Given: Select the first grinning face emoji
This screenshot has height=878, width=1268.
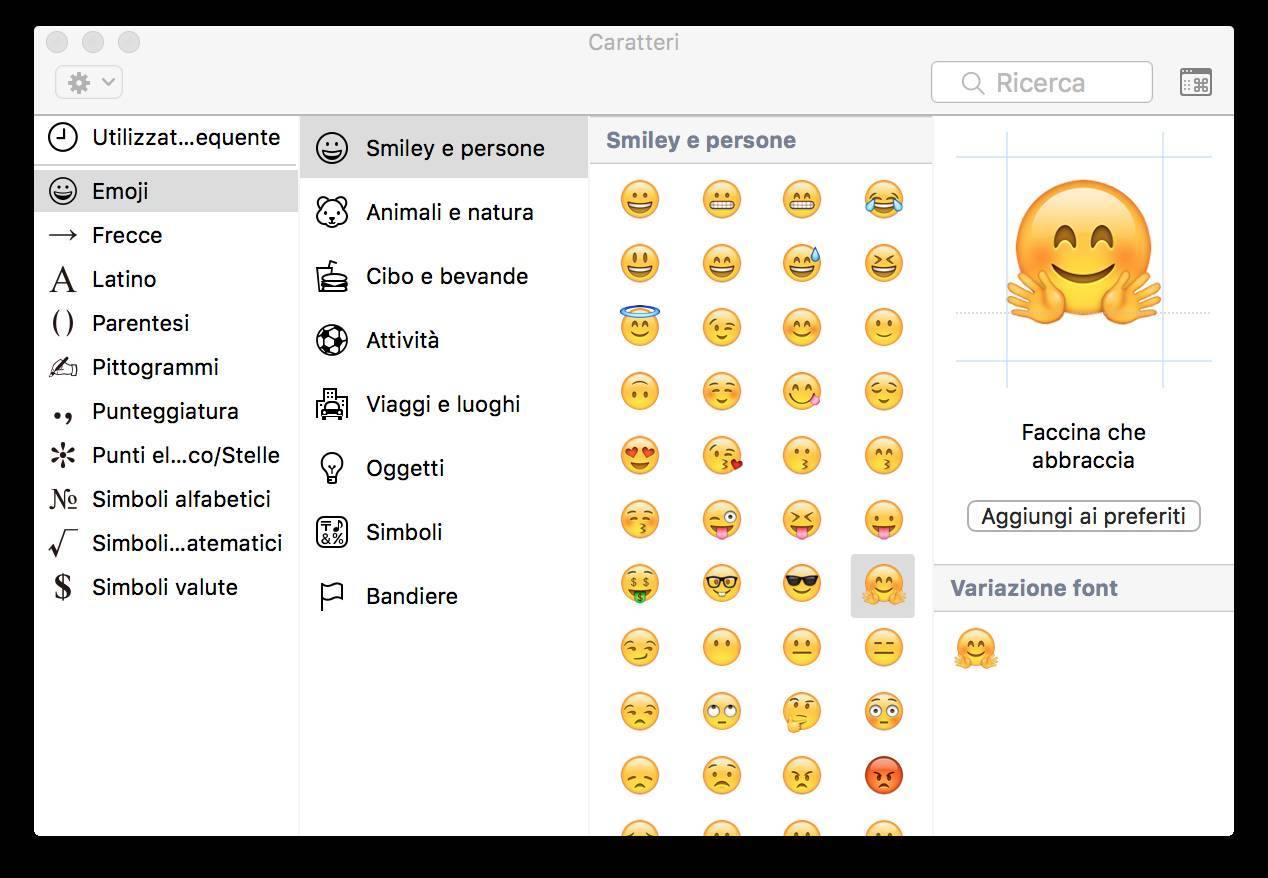Looking at the screenshot, I should point(640,199).
